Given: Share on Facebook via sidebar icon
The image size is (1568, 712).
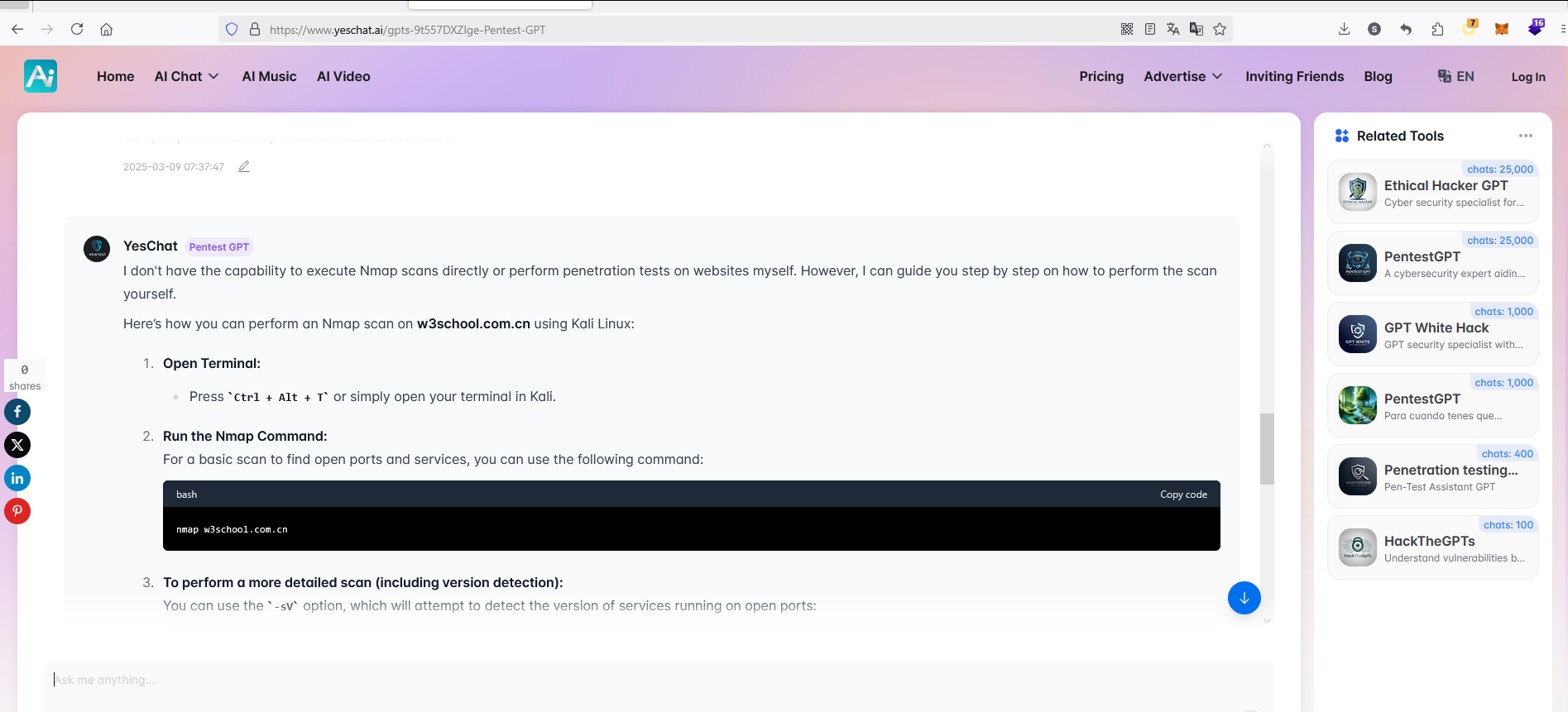Looking at the screenshot, I should click(x=17, y=412).
